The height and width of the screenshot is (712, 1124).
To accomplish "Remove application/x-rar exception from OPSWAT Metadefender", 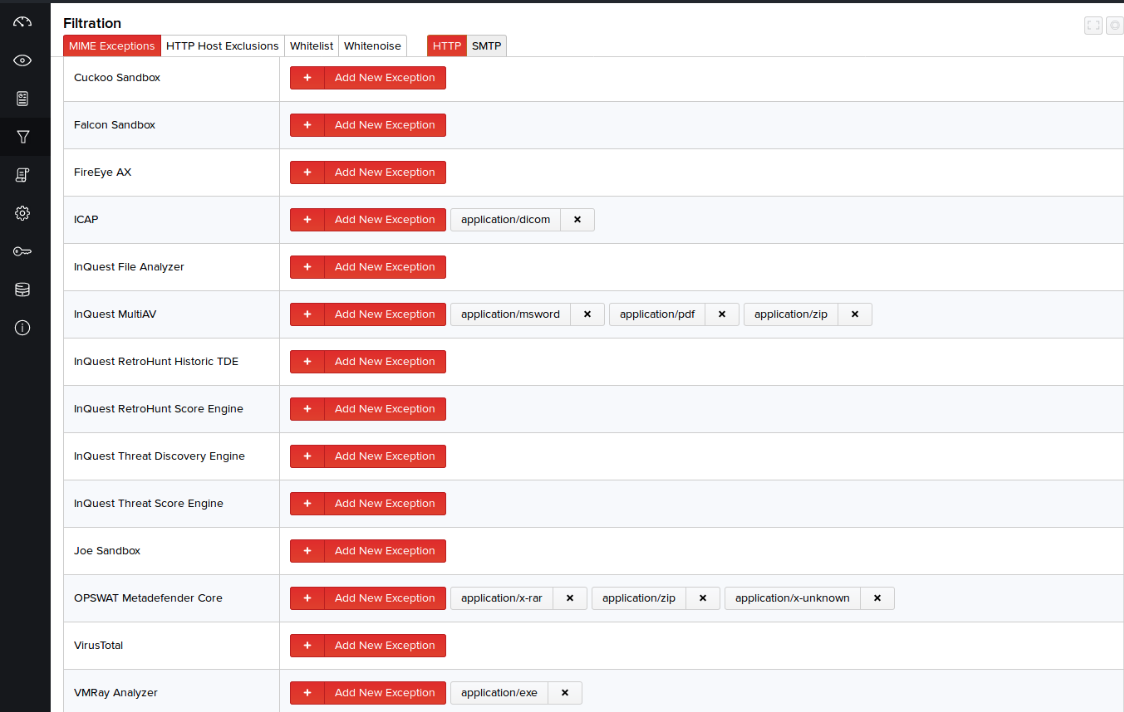I will [x=570, y=598].
